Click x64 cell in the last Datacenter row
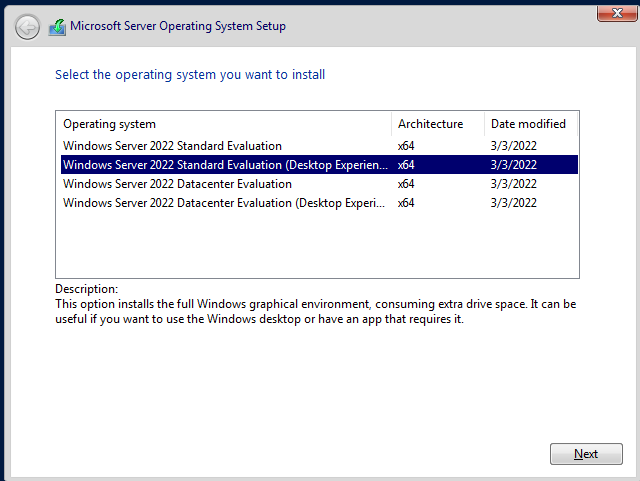Viewport: 640px width, 481px height. [406, 203]
